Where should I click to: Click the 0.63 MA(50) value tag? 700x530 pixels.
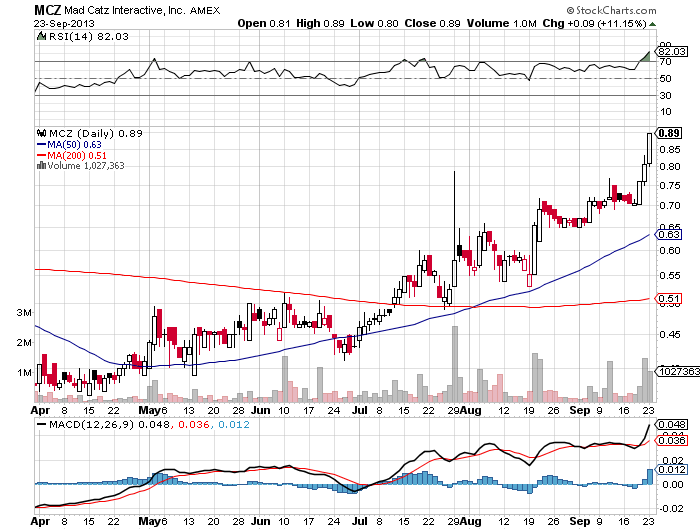668,234
